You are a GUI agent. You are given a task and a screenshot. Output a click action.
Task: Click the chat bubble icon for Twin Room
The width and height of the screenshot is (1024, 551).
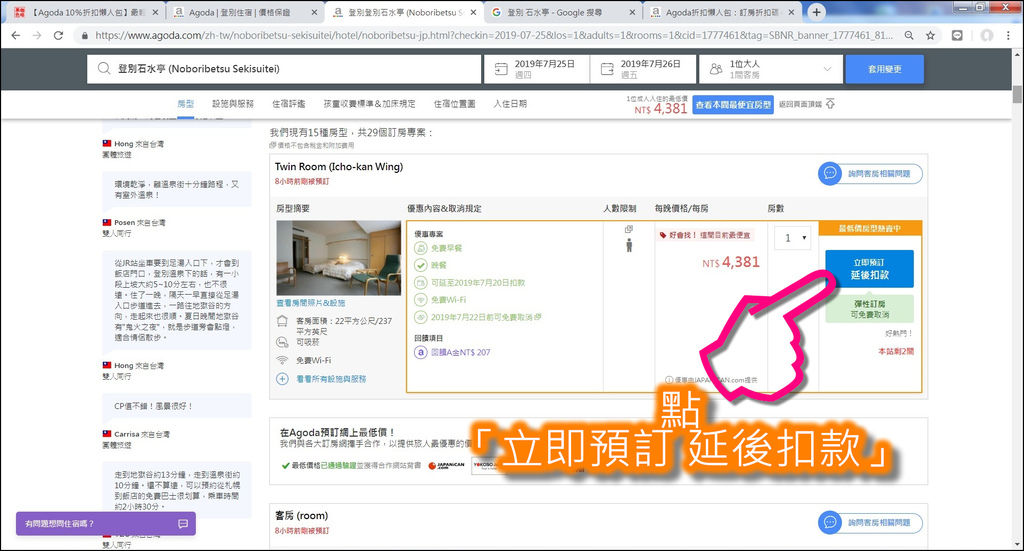coord(830,174)
